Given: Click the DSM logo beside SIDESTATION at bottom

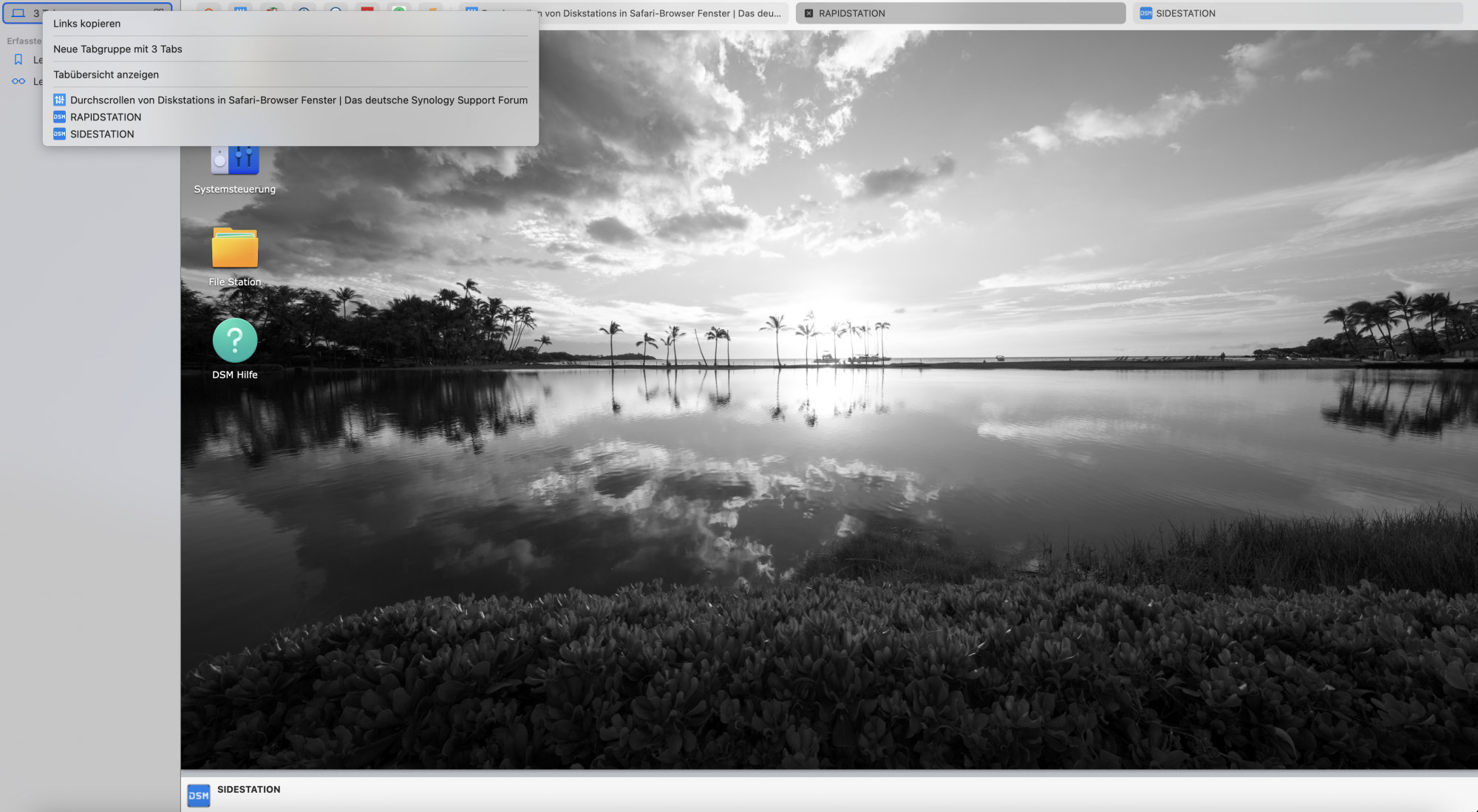Looking at the screenshot, I should (198, 796).
